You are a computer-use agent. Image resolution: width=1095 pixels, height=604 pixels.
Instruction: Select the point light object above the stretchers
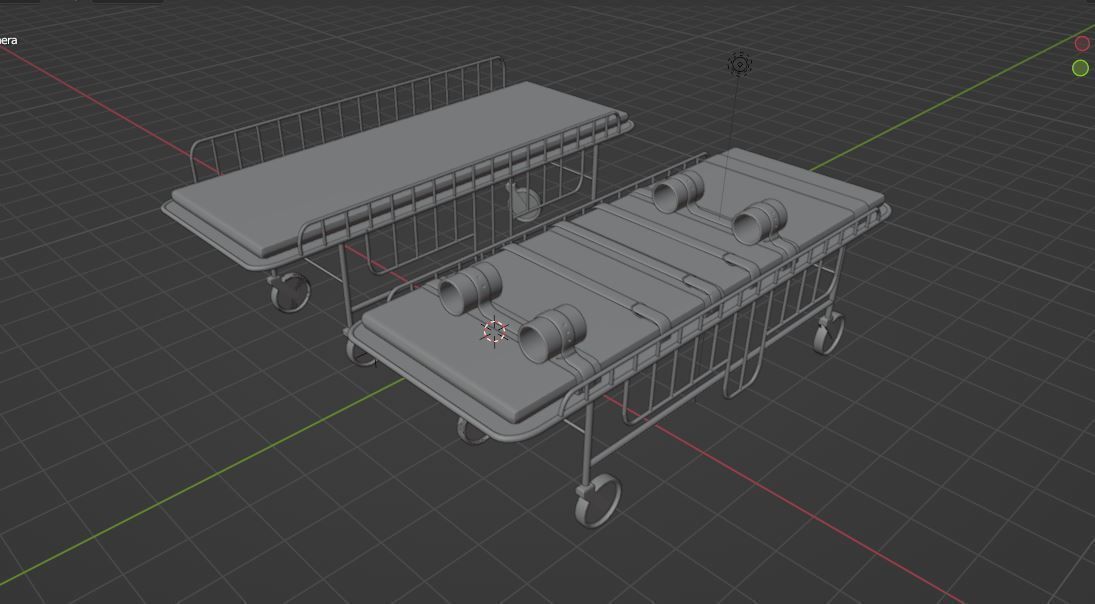click(x=740, y=65)
